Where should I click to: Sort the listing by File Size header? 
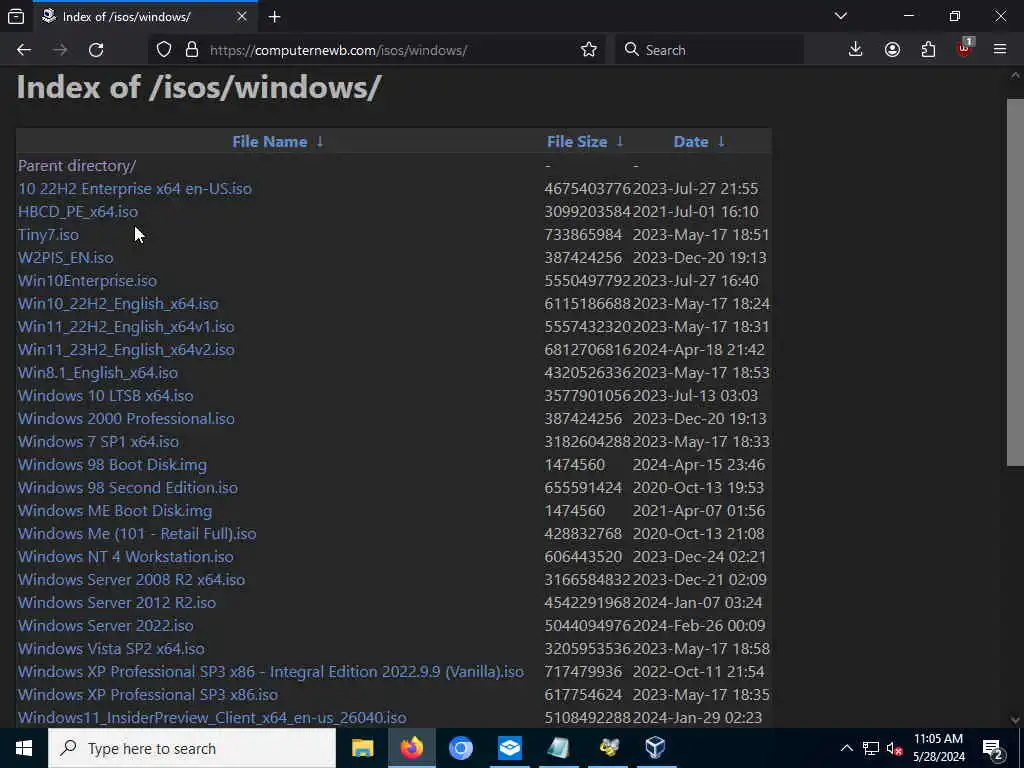pyautogui.click(x=577, y=142)
